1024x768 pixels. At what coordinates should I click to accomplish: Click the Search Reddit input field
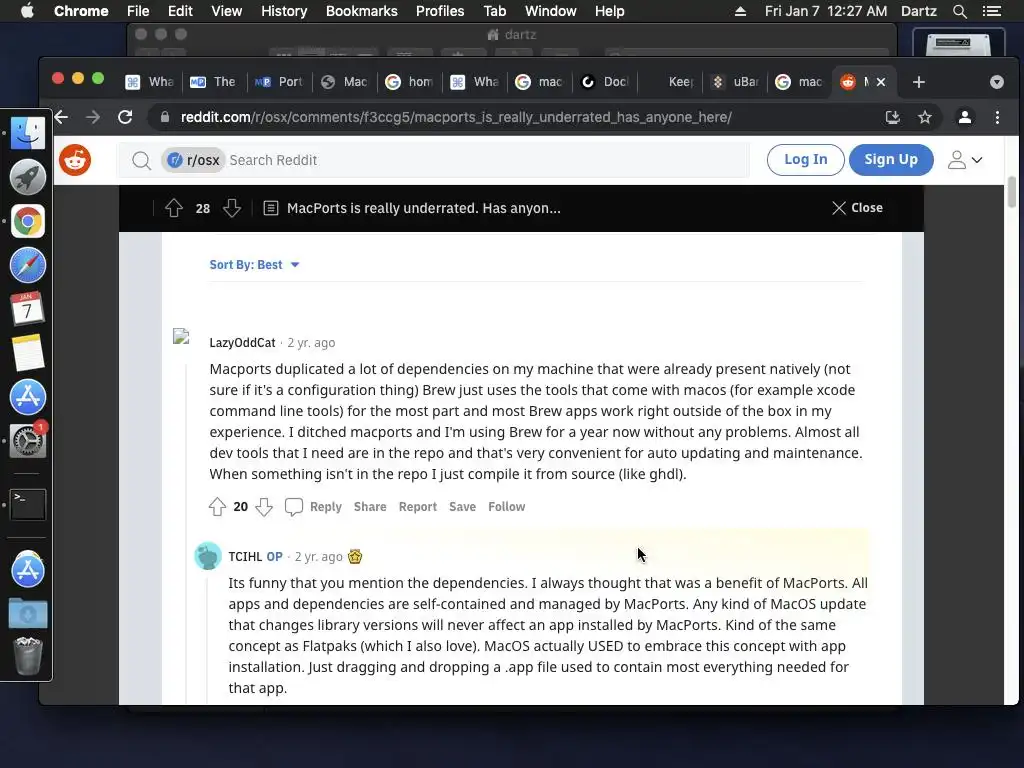(486, 160)
